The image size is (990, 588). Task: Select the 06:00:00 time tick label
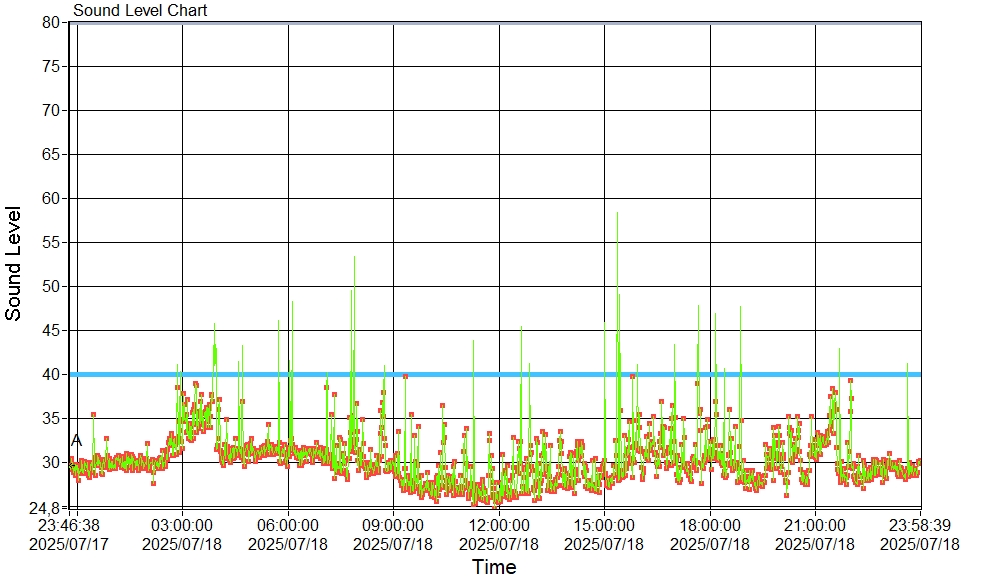pyautogui.click(x=288, y=525)
